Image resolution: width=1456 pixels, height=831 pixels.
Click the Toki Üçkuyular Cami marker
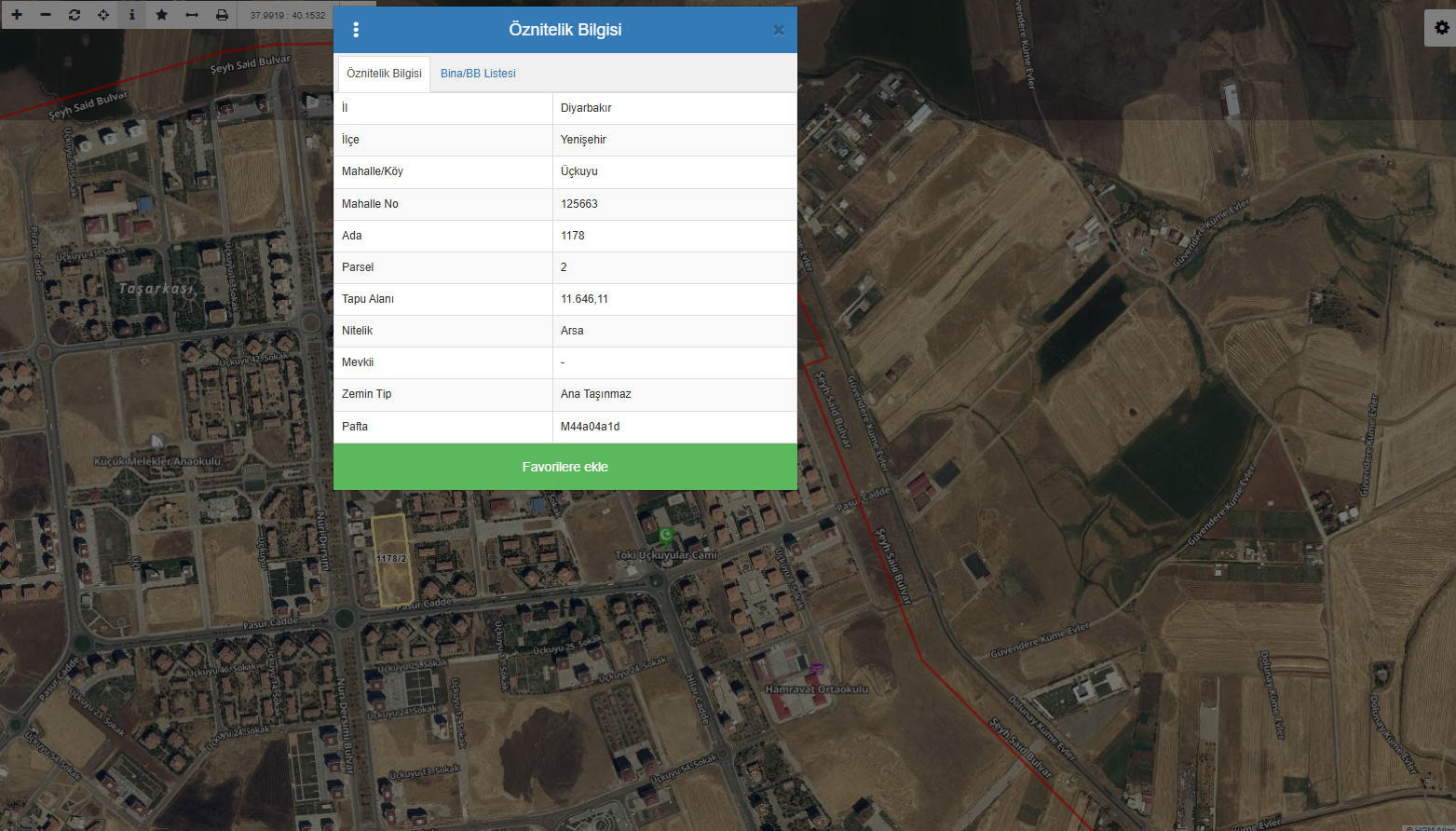pyautogui.click(x=666, y=535)
